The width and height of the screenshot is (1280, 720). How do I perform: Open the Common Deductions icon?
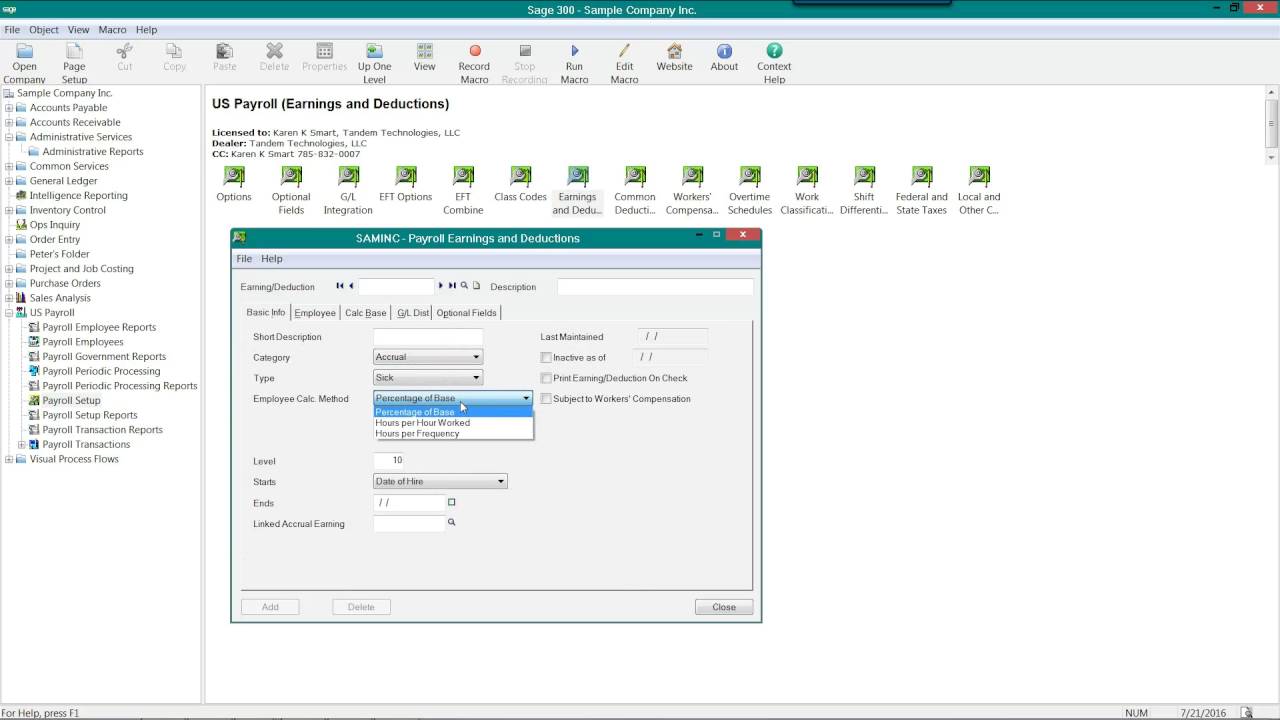click(x=635, y=190)
